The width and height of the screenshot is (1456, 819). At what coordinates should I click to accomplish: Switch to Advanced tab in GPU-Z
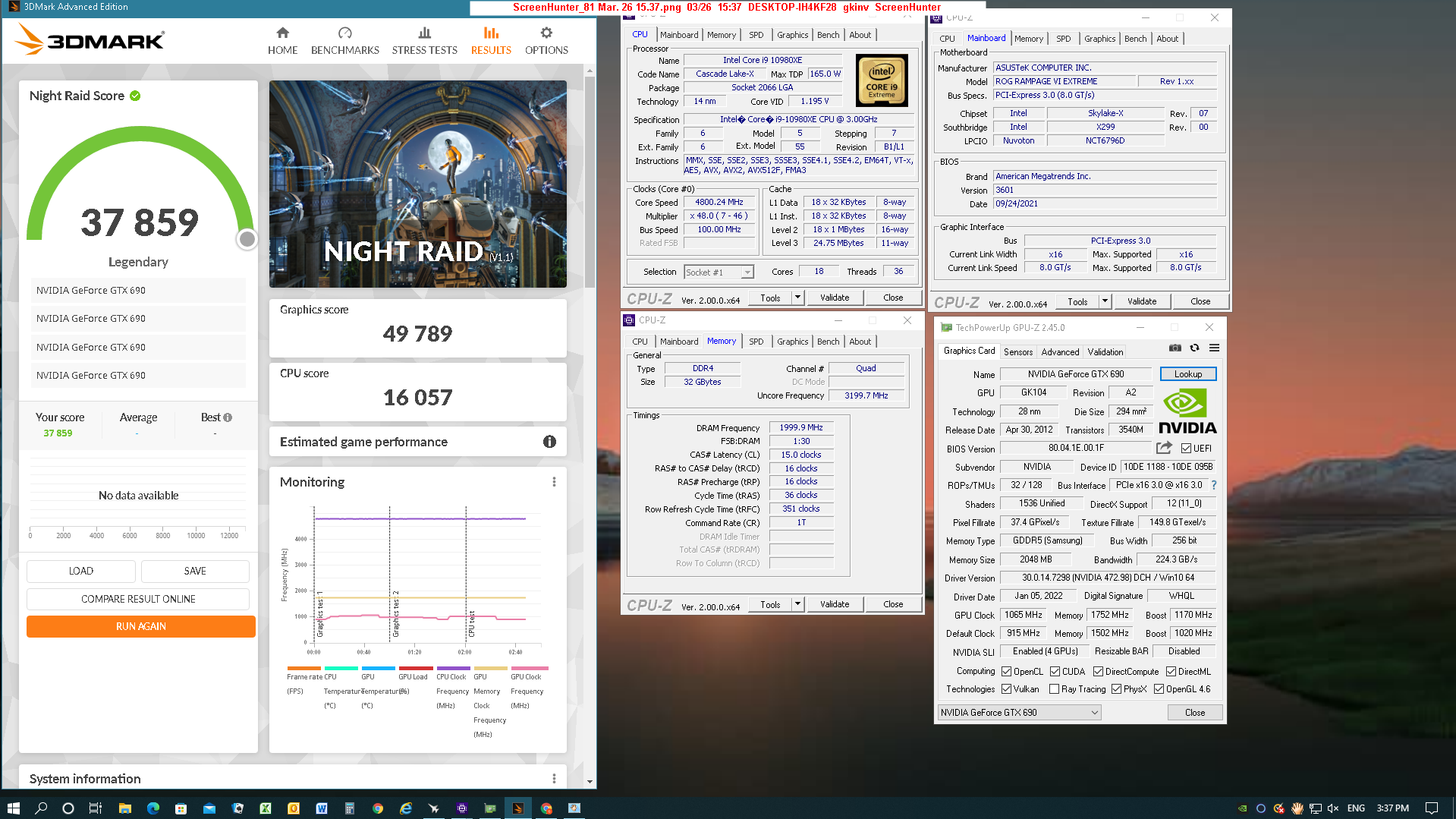1060,351
